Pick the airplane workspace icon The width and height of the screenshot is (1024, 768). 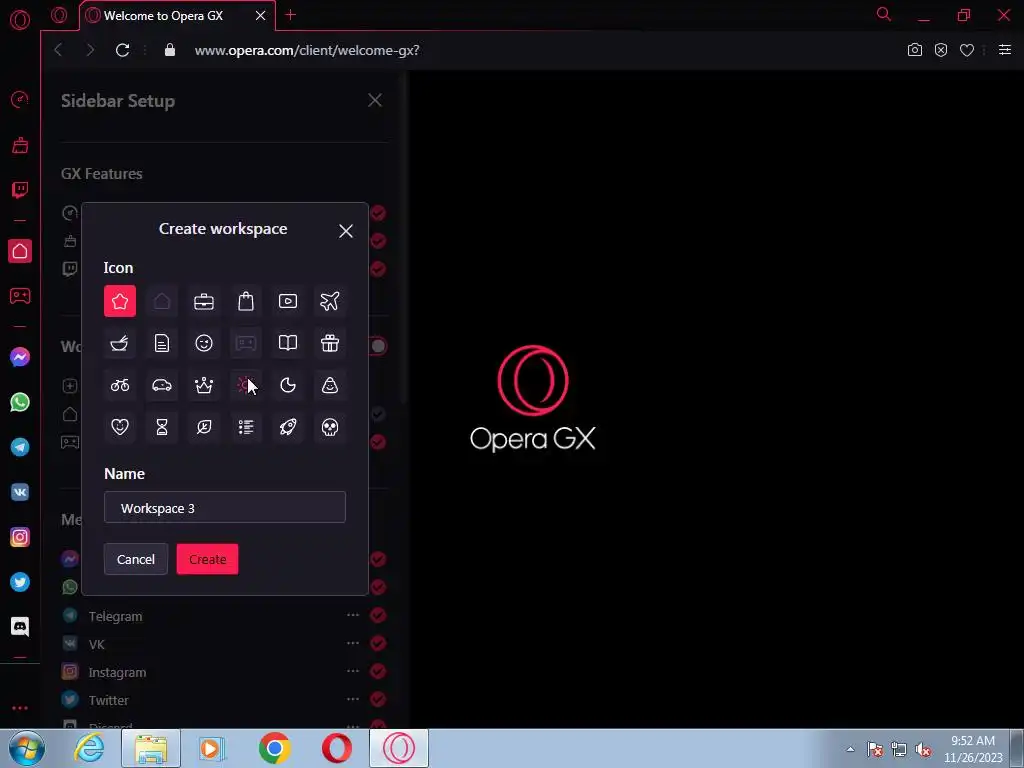[x=330, y=301]
